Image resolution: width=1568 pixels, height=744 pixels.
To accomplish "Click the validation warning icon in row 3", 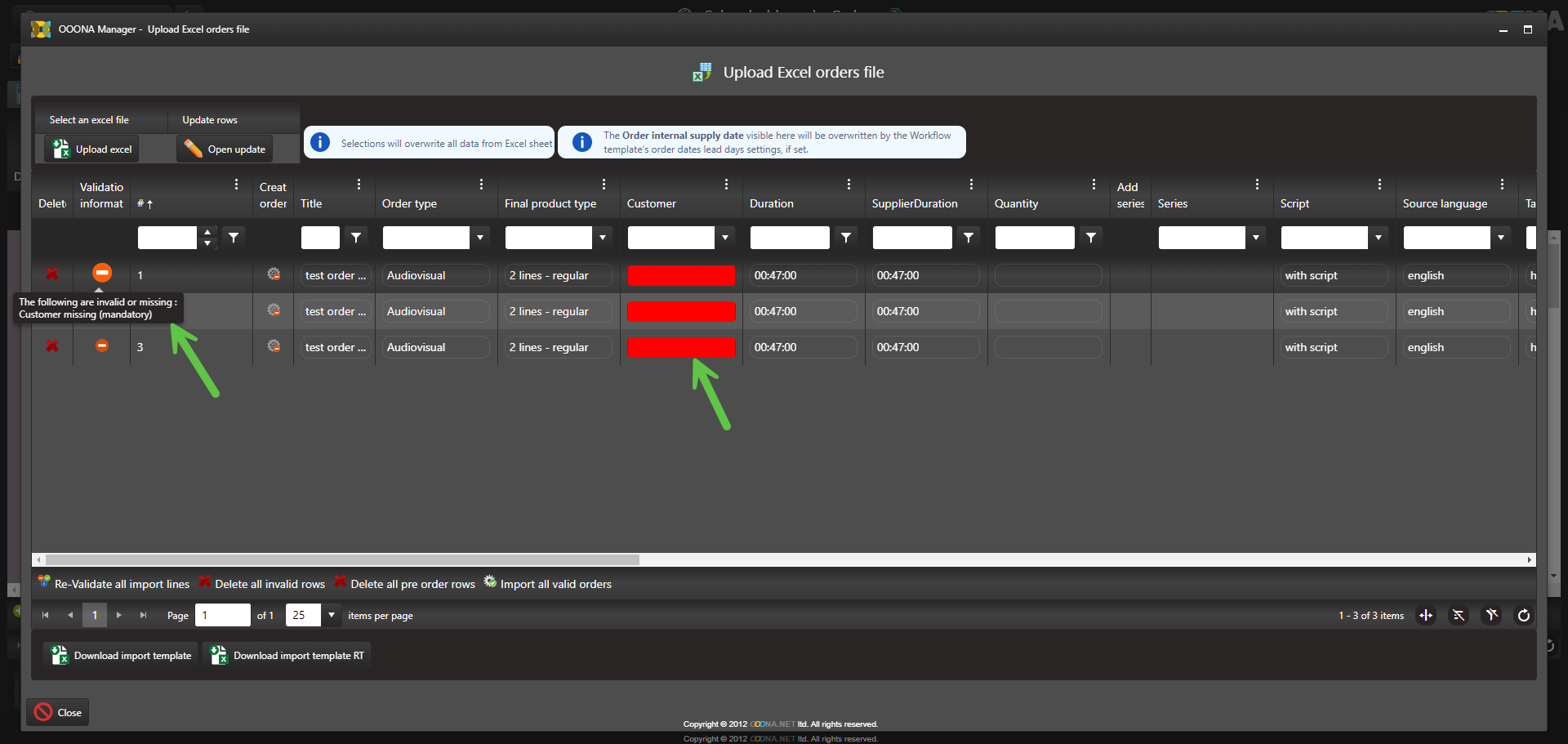I will [102, 346].
